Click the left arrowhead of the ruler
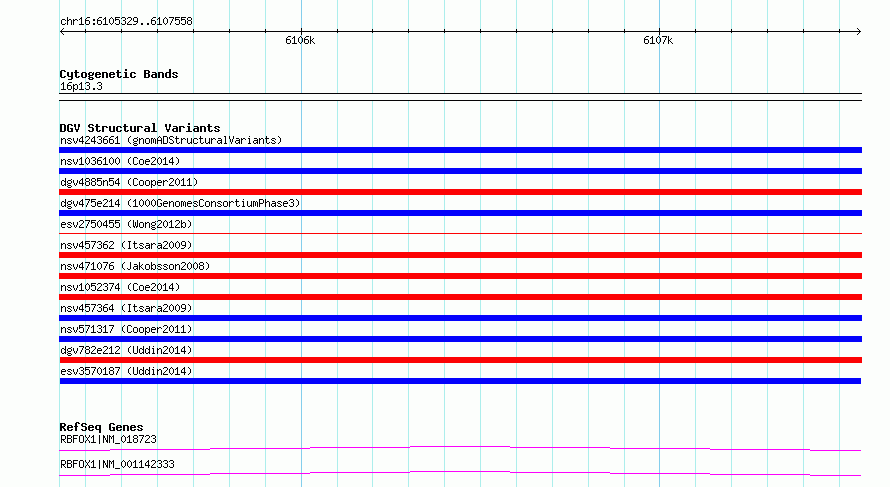890x487 pixels. click(62, 32)
